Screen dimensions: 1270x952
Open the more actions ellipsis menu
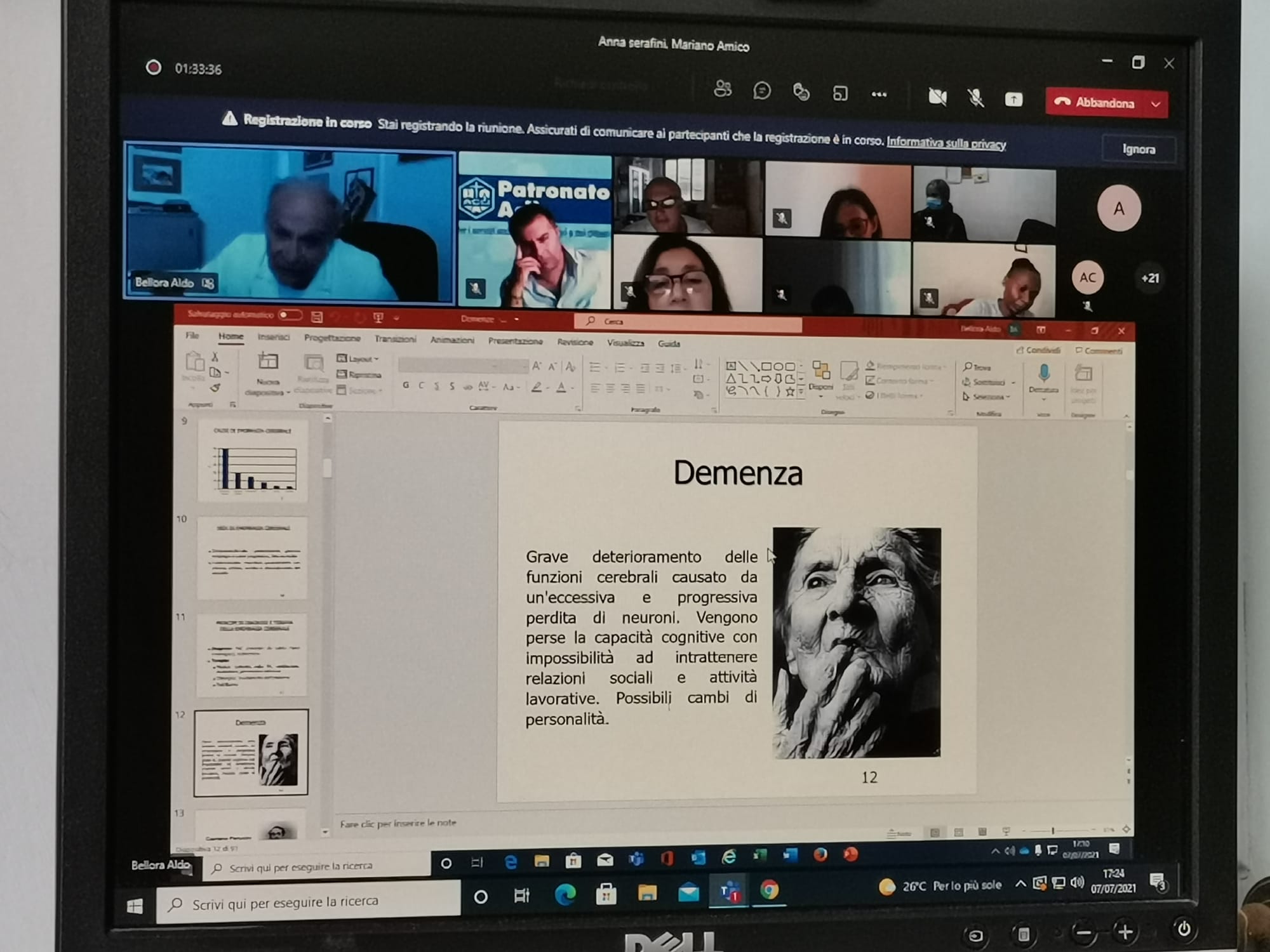click(x=879, y=95)
